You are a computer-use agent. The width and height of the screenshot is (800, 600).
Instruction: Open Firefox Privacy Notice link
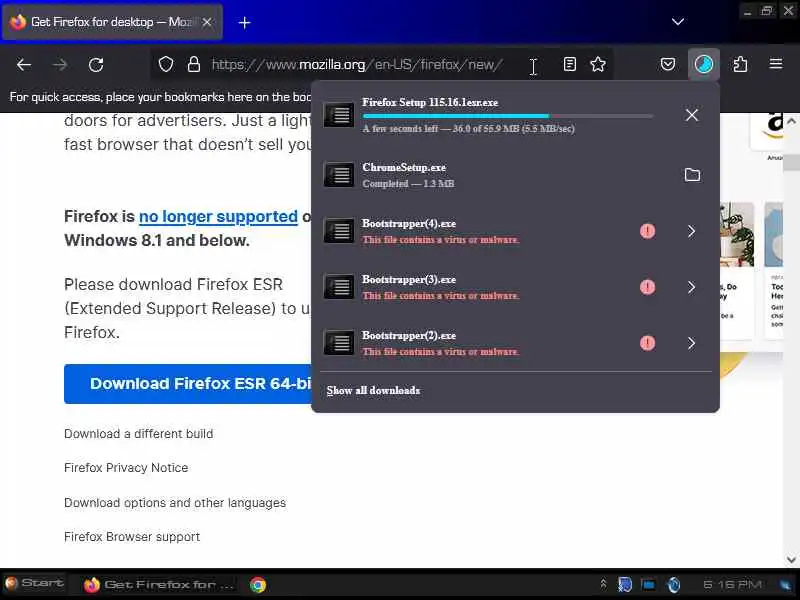[x=126, y=468]
